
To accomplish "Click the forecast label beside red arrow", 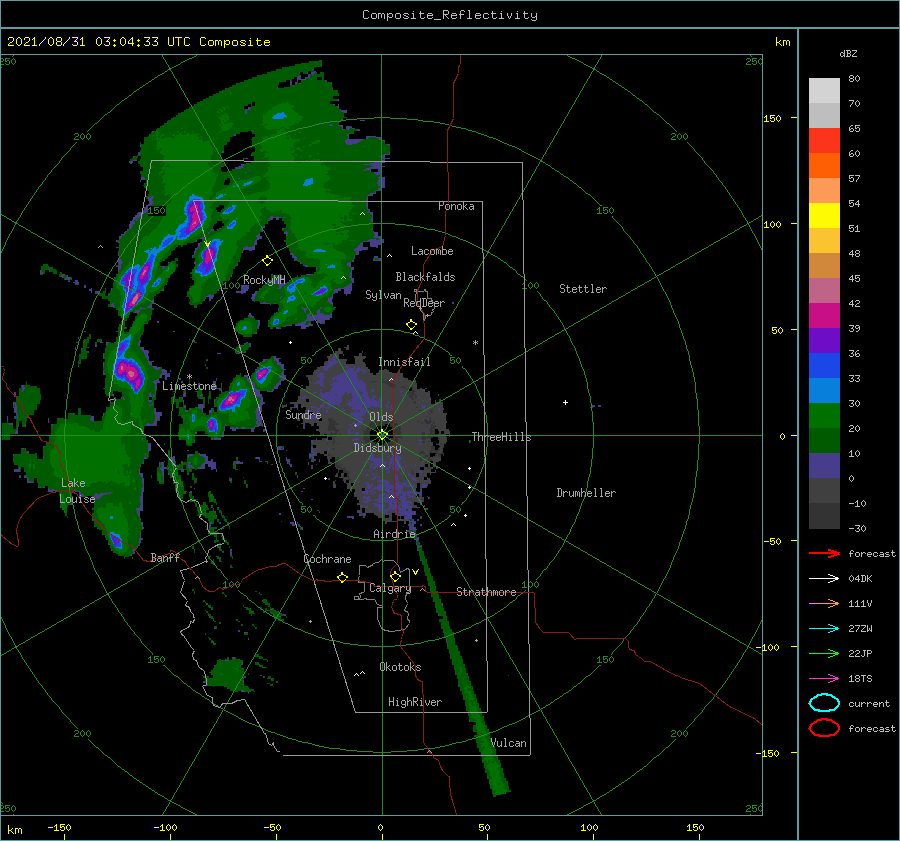I will [871, 553].
